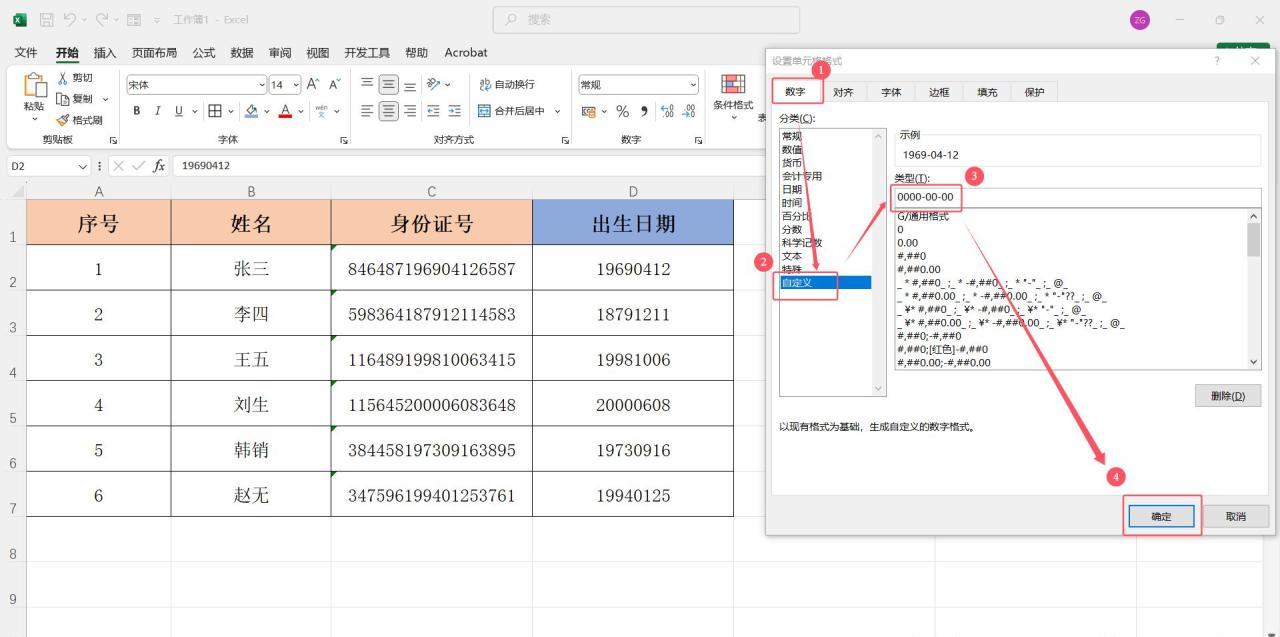Toggle 自动换行 wrap text
This screenshot has height=637, width=1280.
(x=507, y=85)
